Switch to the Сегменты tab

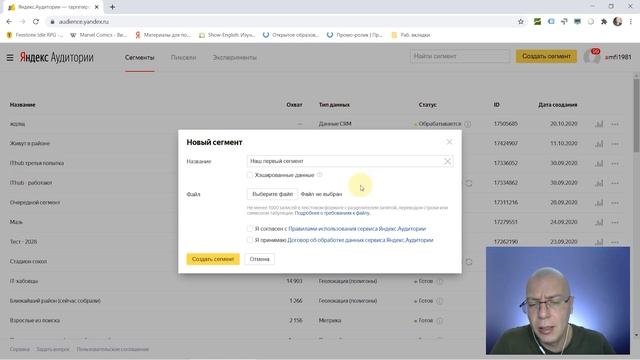point(140,58)
